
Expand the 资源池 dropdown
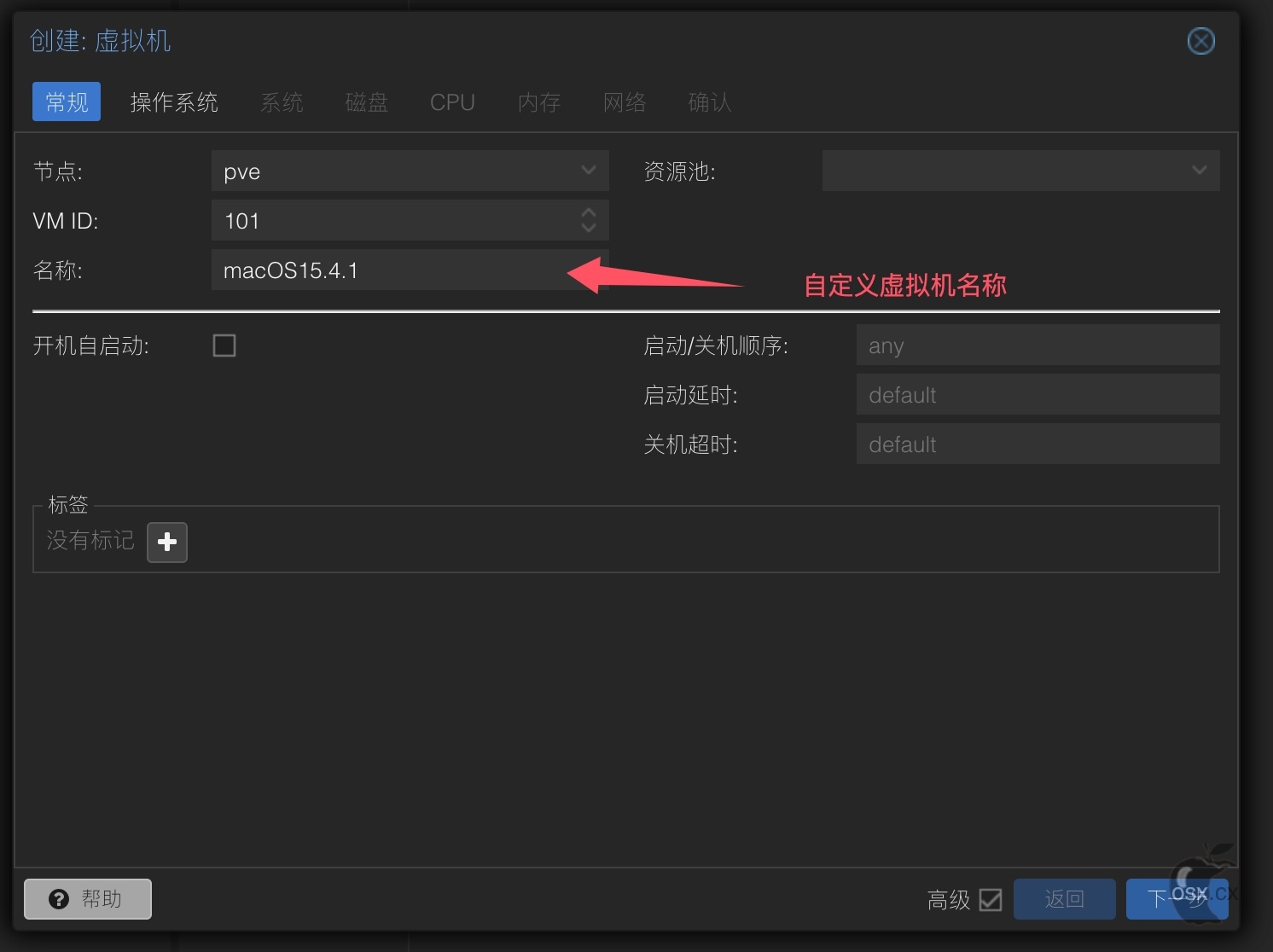coord(1199,171)
